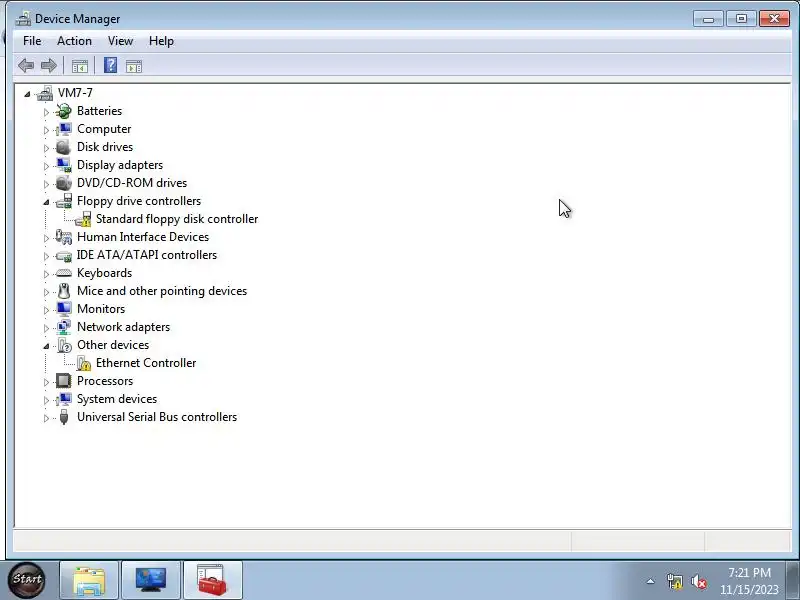Click the Show/Hide Action Pane toolbar icon
Viewport: 800px width, 600px height.
click(x=134, y=66)
